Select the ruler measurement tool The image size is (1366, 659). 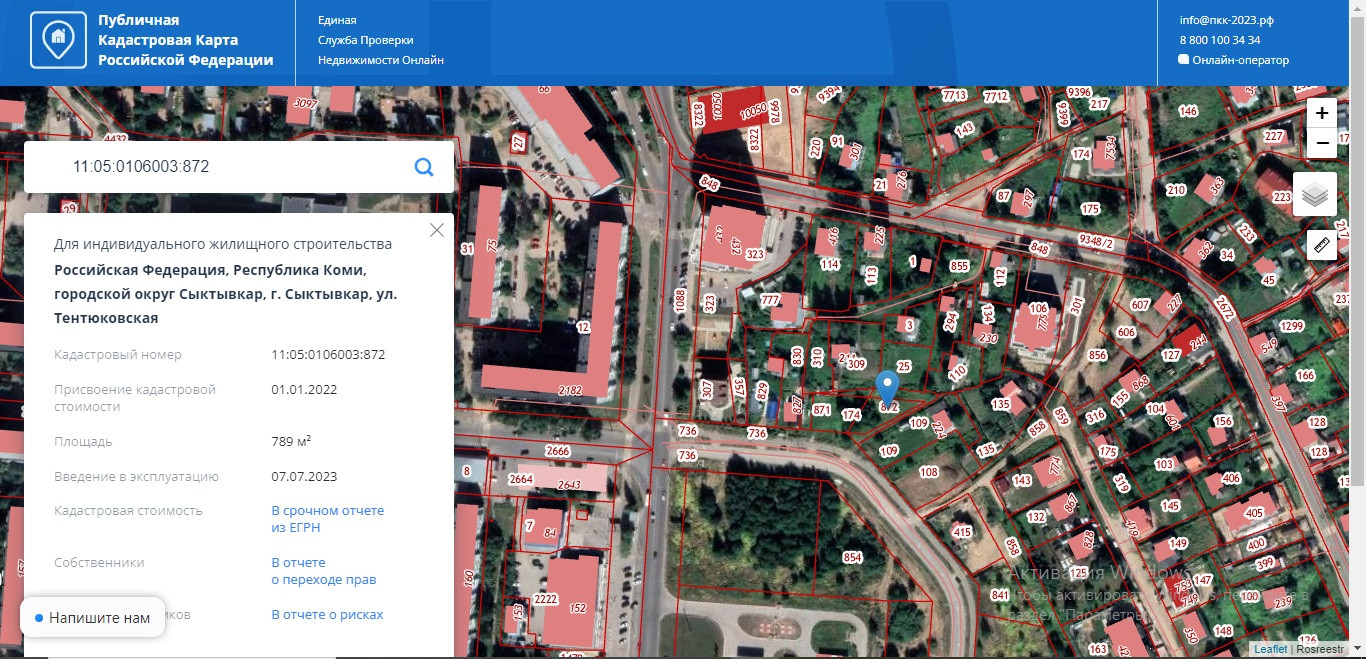(x=1321, y=245)
